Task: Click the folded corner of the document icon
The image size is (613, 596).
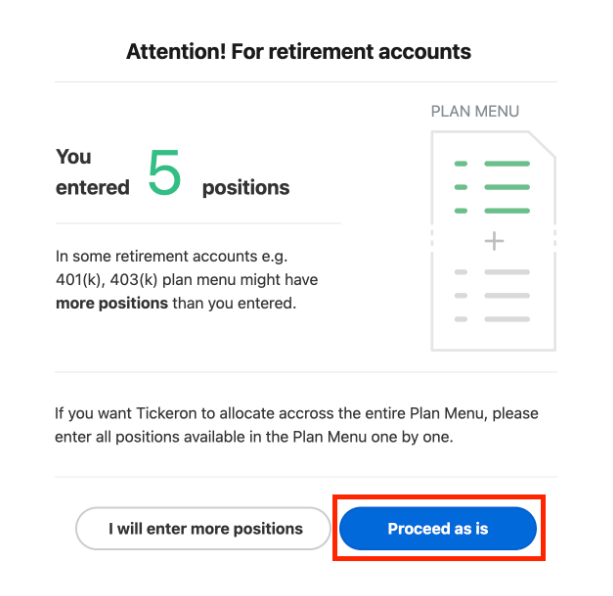Action: [543, 144]
